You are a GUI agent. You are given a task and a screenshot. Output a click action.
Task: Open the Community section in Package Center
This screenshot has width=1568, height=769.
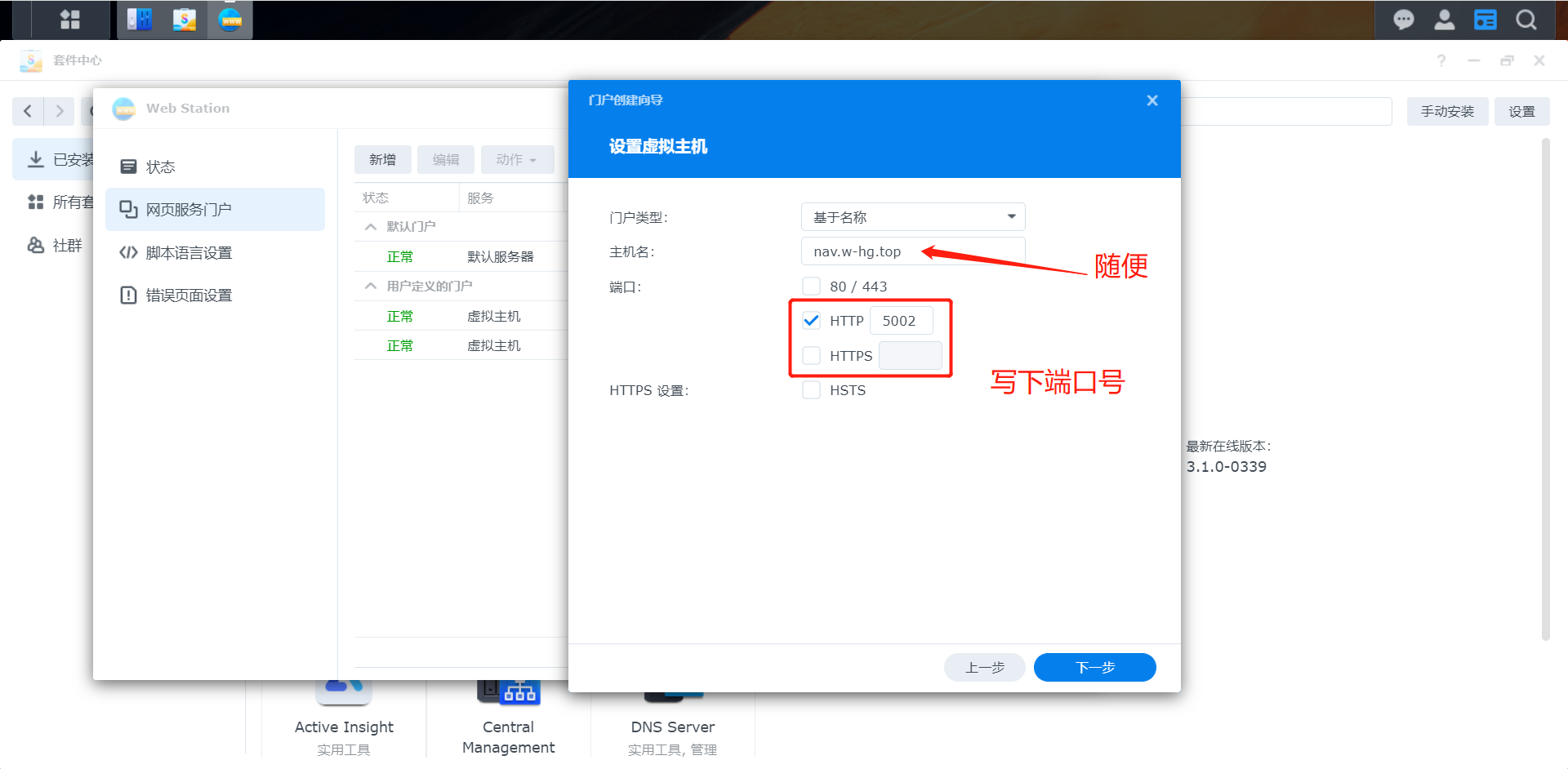(x=54, y=245)
